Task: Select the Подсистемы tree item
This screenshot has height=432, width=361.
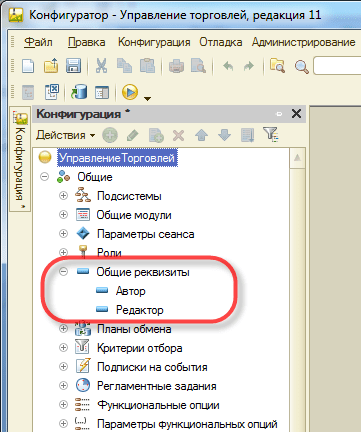Action: tap(129, 196)
